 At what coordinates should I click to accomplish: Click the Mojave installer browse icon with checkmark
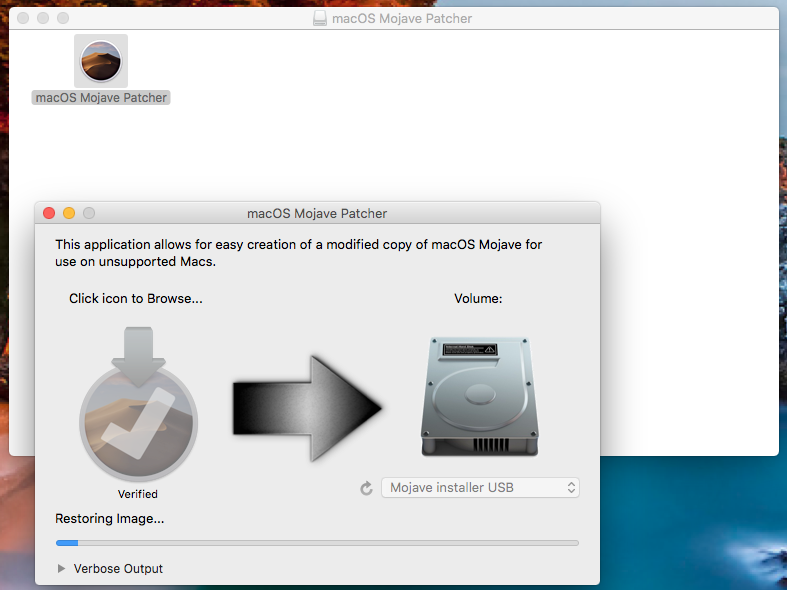[x=139, y=404]
